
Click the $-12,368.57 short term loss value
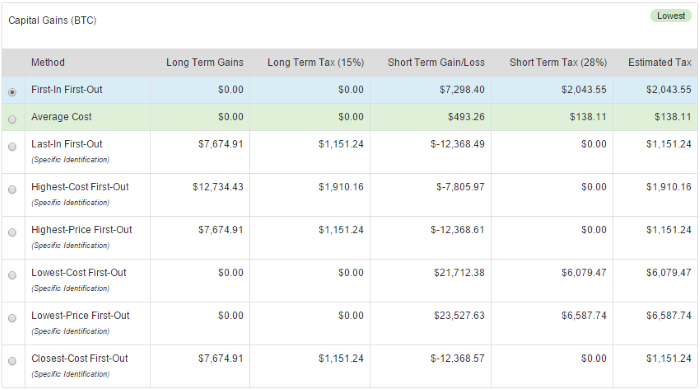pos(458,358)
